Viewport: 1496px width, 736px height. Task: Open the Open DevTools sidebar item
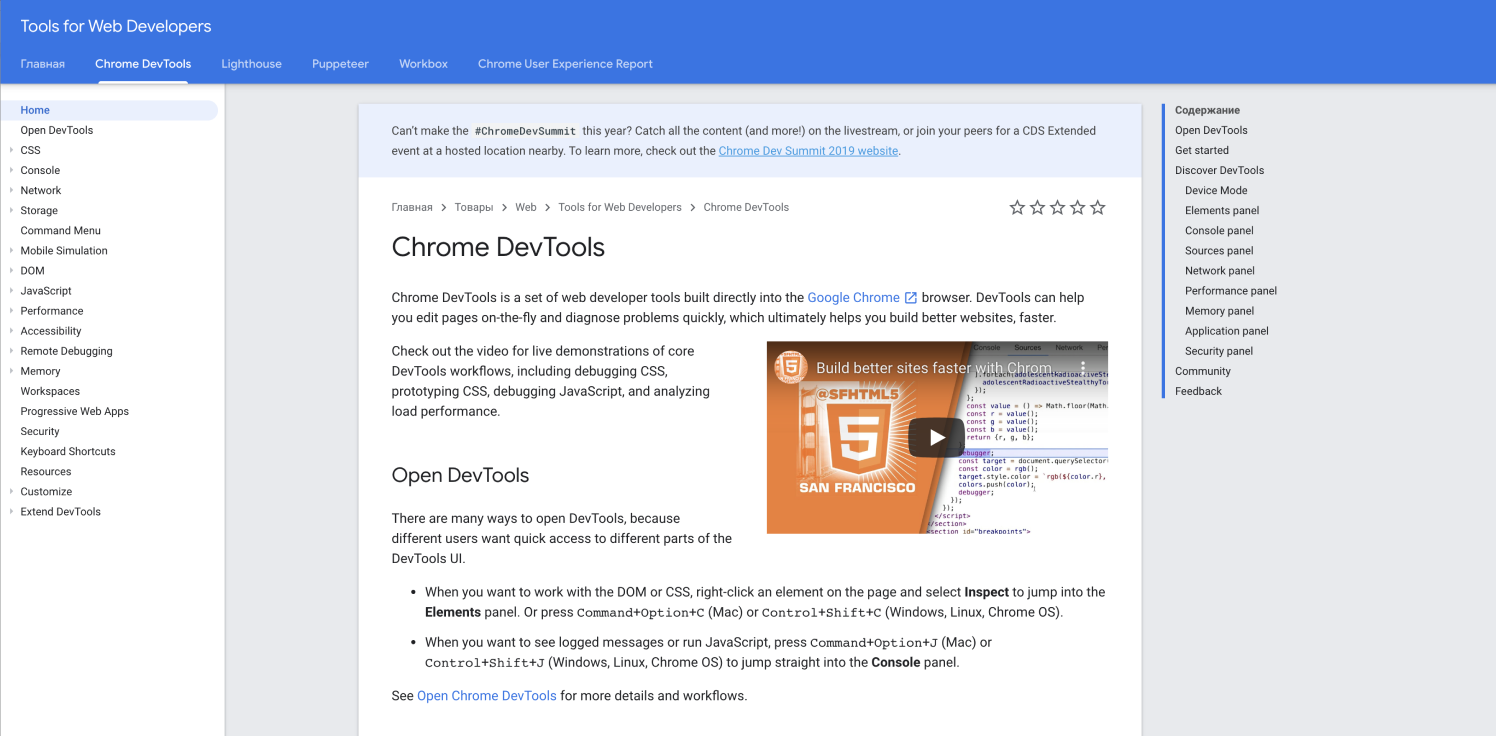click(57, 130)
